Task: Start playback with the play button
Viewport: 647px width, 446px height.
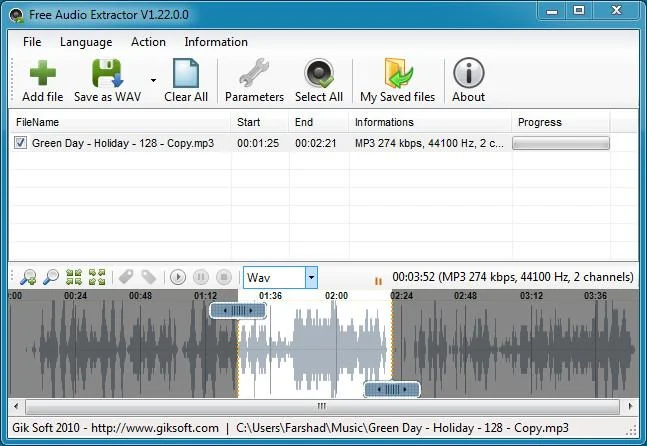Action: [178, 277]
